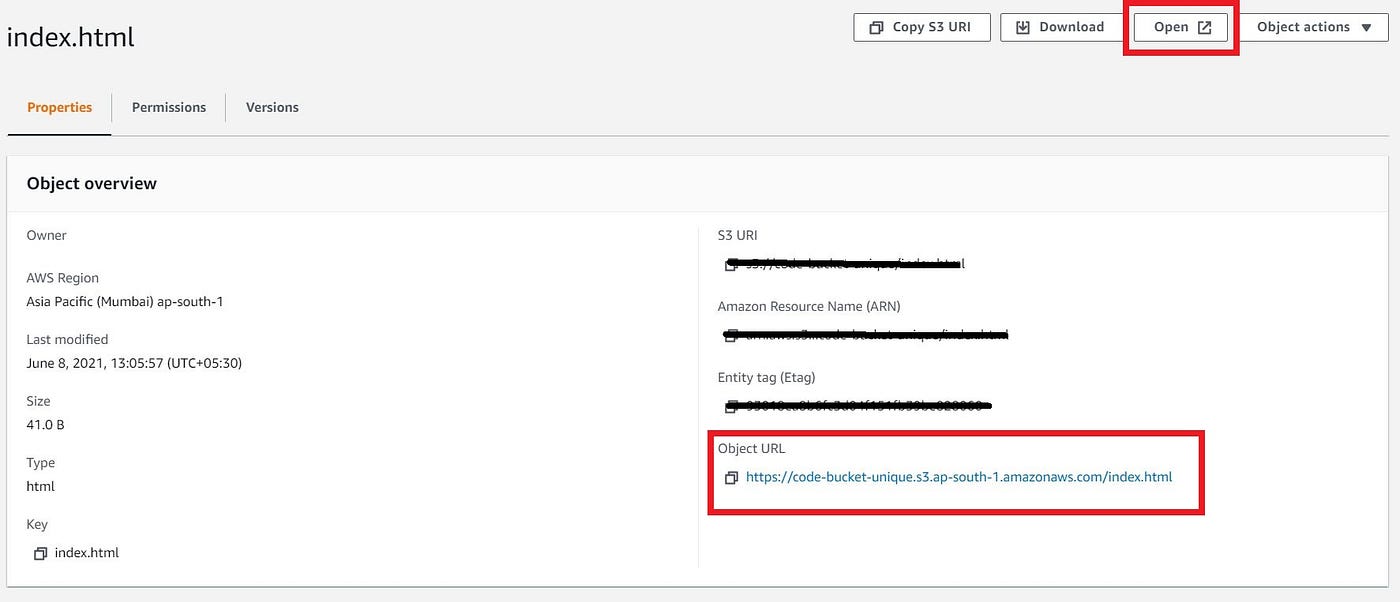Select the Object overview heading

92,183
